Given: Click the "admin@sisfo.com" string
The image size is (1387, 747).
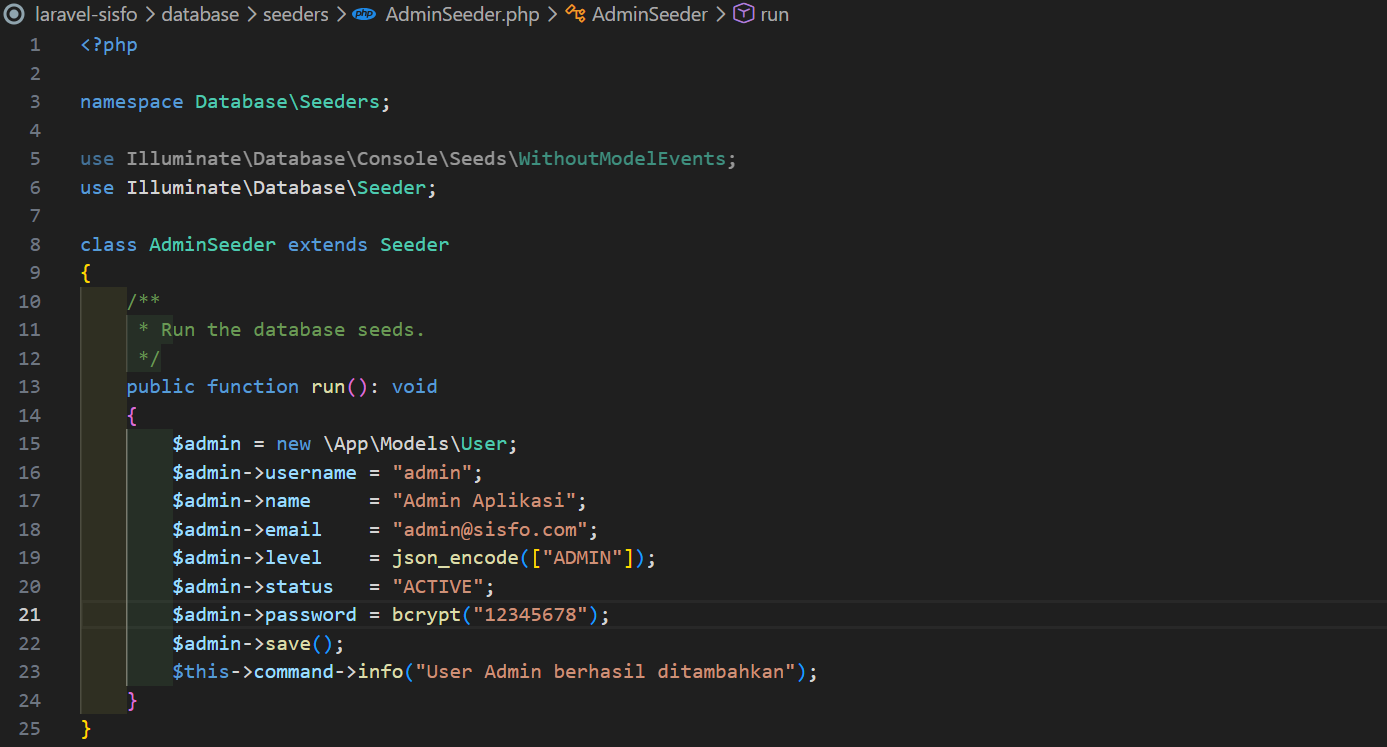Looking at the screenshot, I should [489, 529].
